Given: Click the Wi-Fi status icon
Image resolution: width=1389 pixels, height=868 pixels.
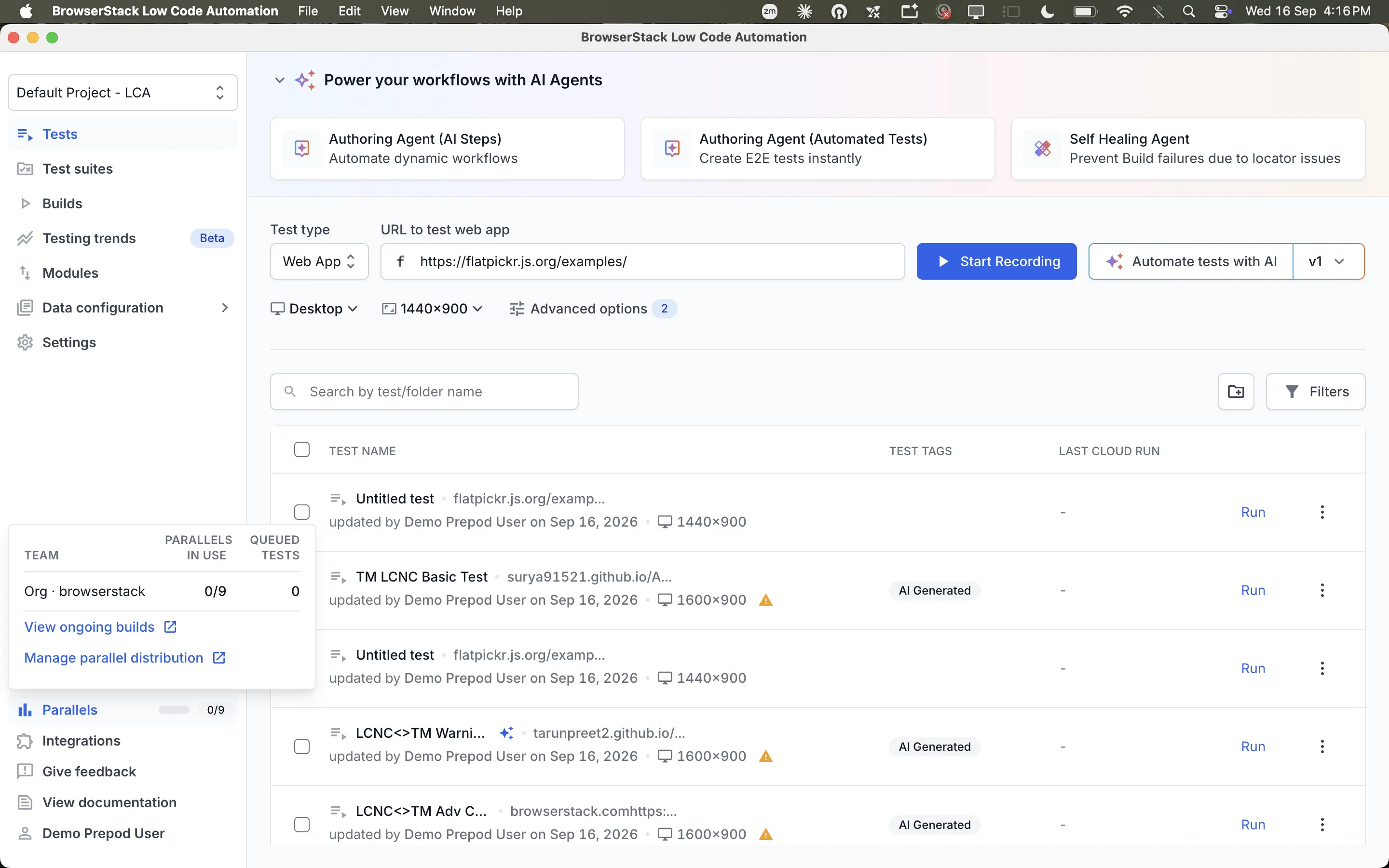Looking at the screenshot, I should [1124, 12].
